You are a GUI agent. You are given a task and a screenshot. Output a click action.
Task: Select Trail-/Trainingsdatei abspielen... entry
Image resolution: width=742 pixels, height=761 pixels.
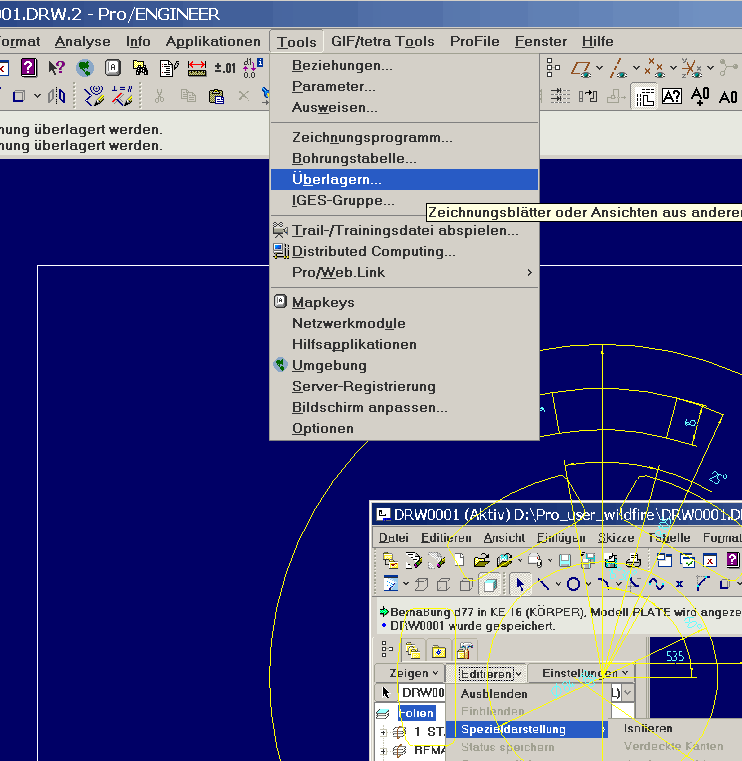coord(404,231)
